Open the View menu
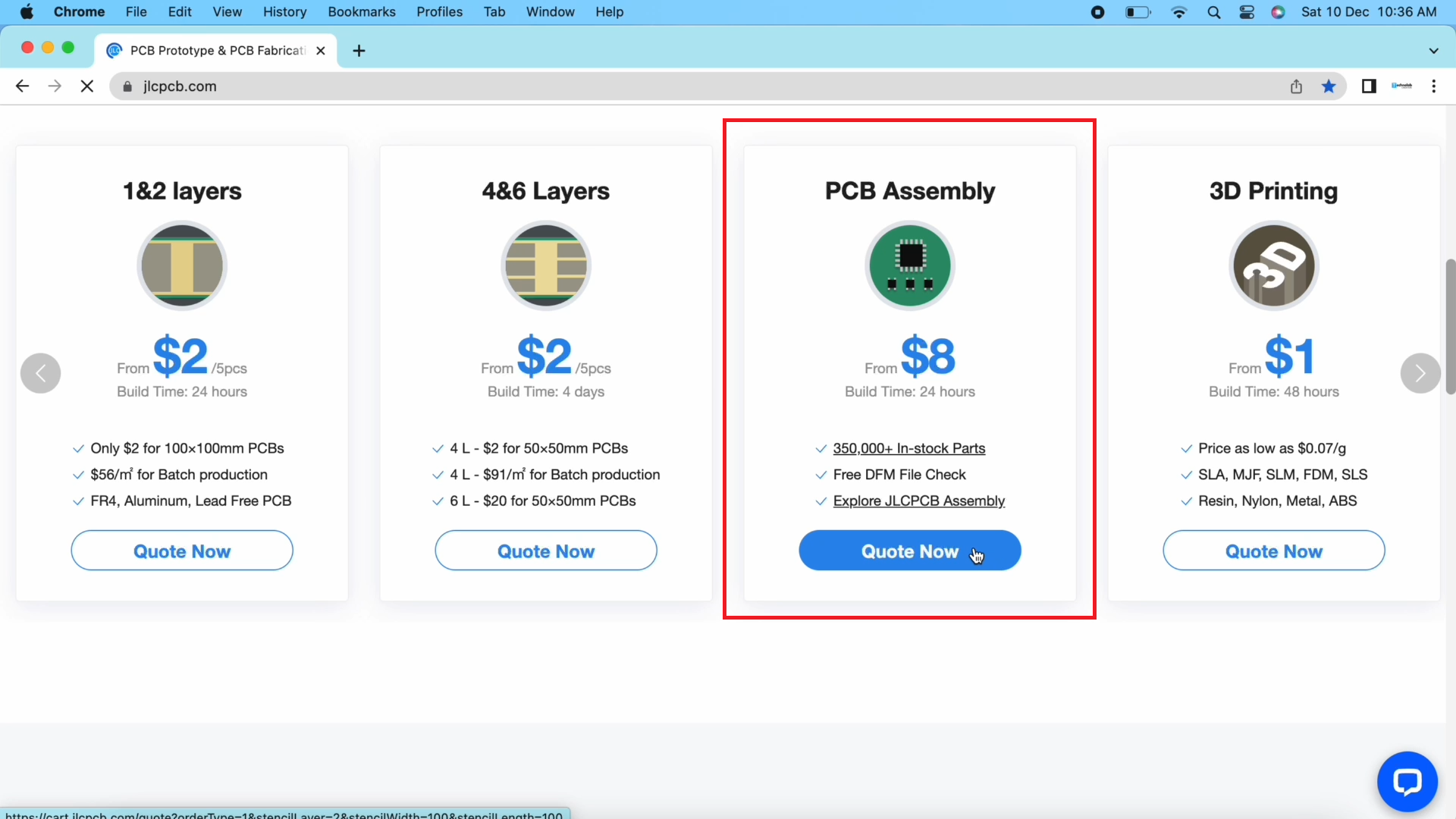 point(227,12)
